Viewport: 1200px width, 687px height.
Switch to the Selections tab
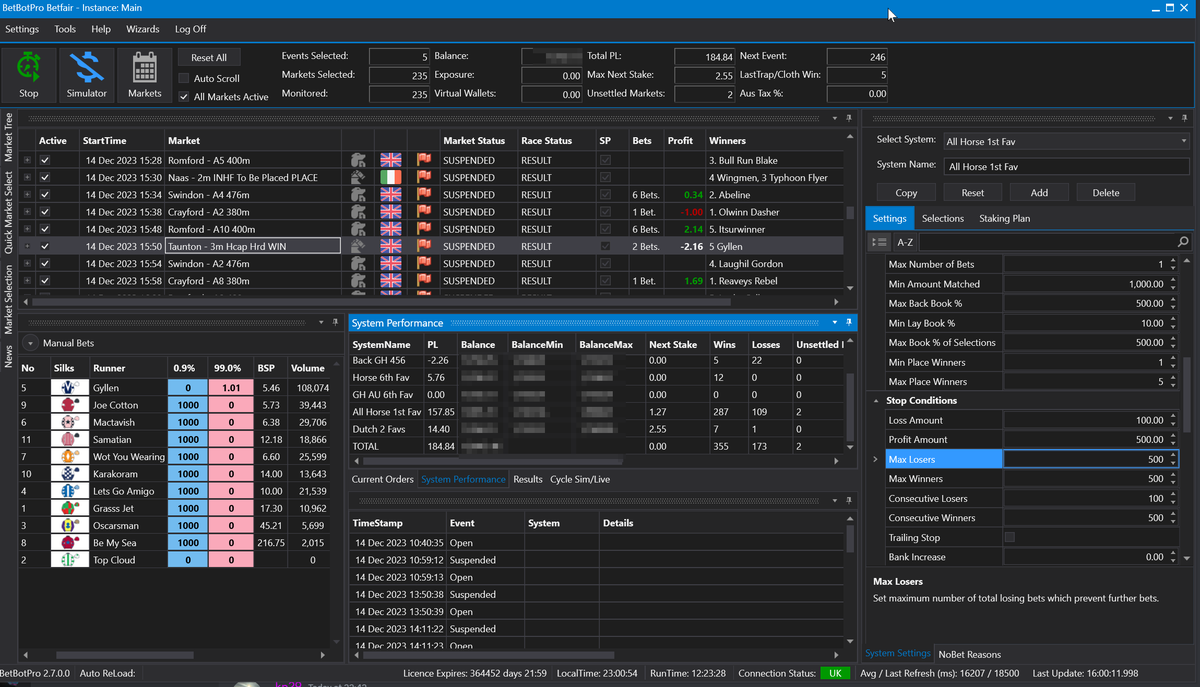coord(942,218)
